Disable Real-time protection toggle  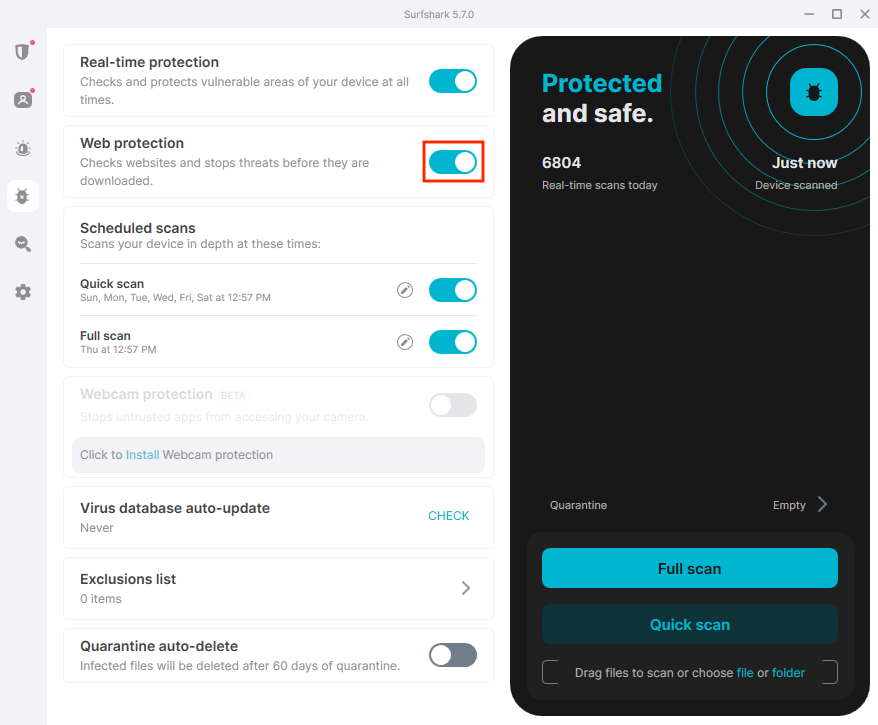click(452, 81)
